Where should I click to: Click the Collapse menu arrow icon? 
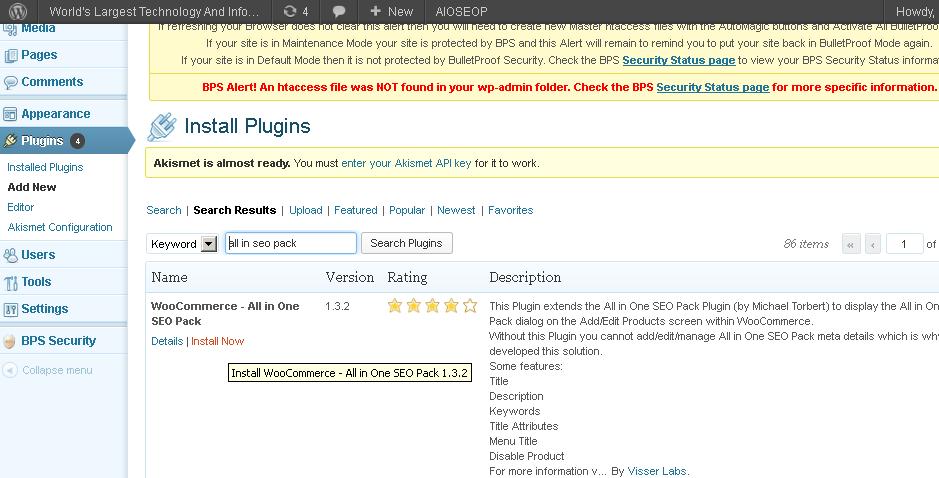pyautogui.click(x=10, y=370)
